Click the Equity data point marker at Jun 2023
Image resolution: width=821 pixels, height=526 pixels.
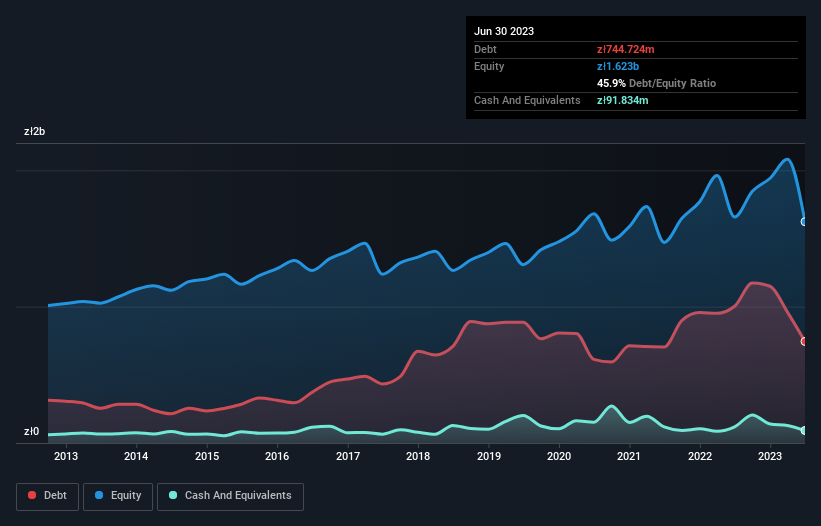coord(804,222)
